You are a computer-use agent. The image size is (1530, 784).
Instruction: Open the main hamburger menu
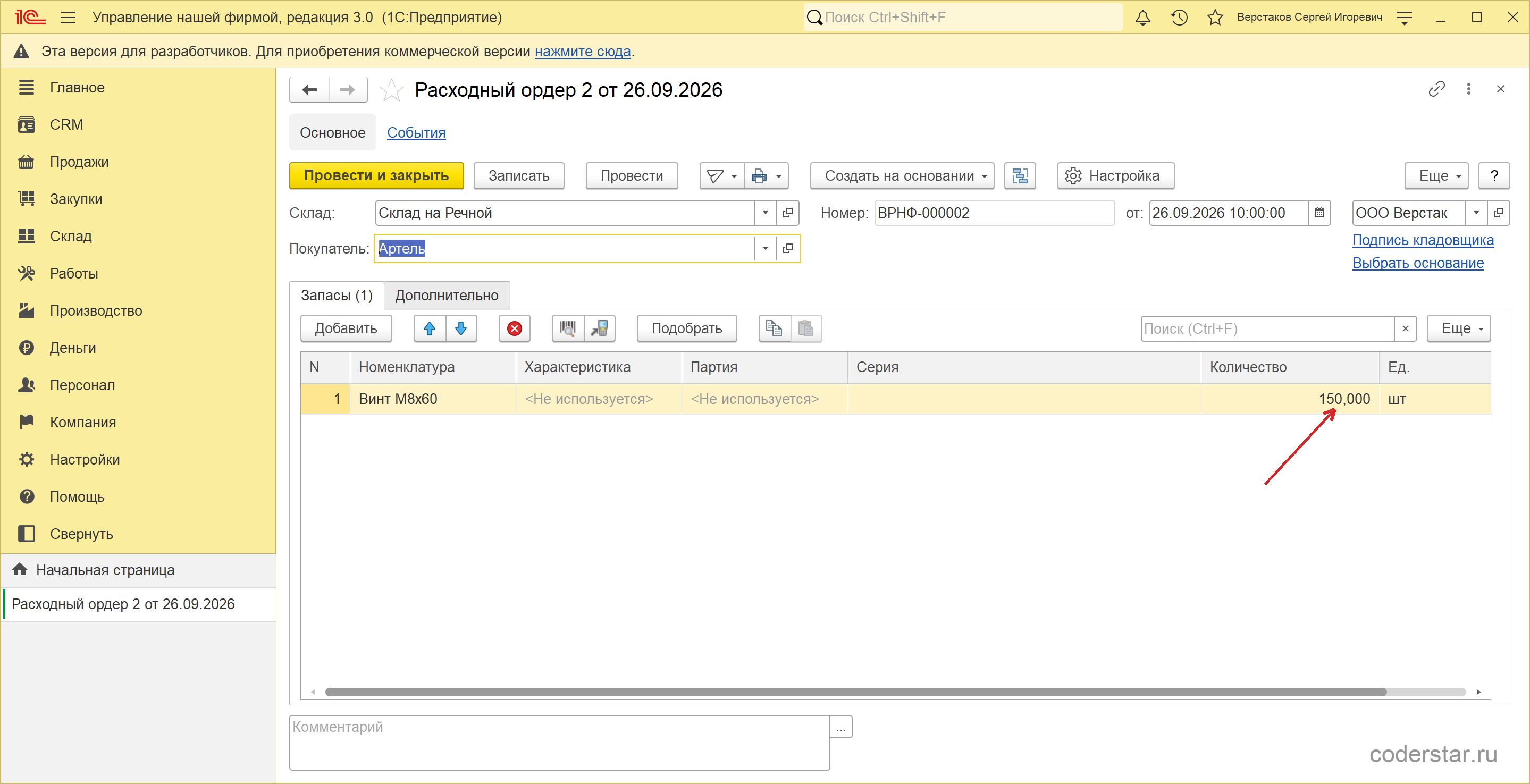point(68,17)
